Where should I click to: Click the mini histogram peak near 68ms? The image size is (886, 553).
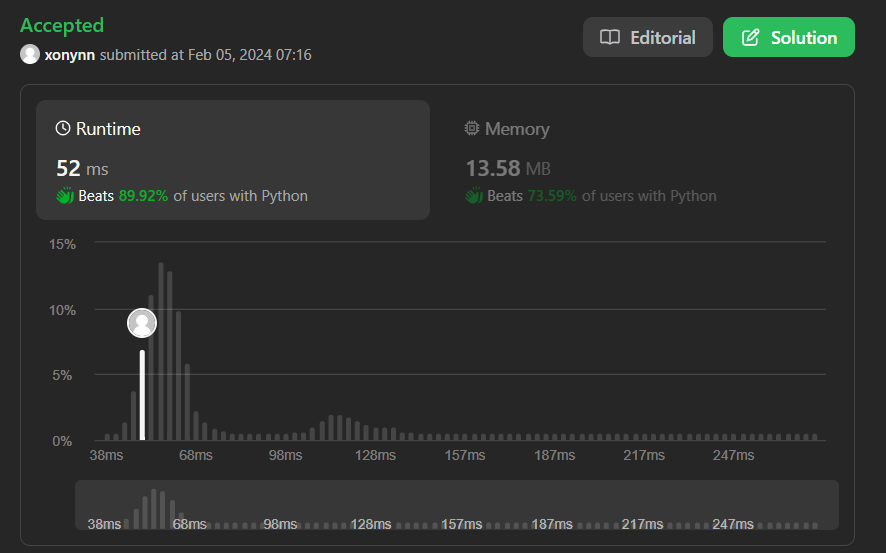click(154, 508)
